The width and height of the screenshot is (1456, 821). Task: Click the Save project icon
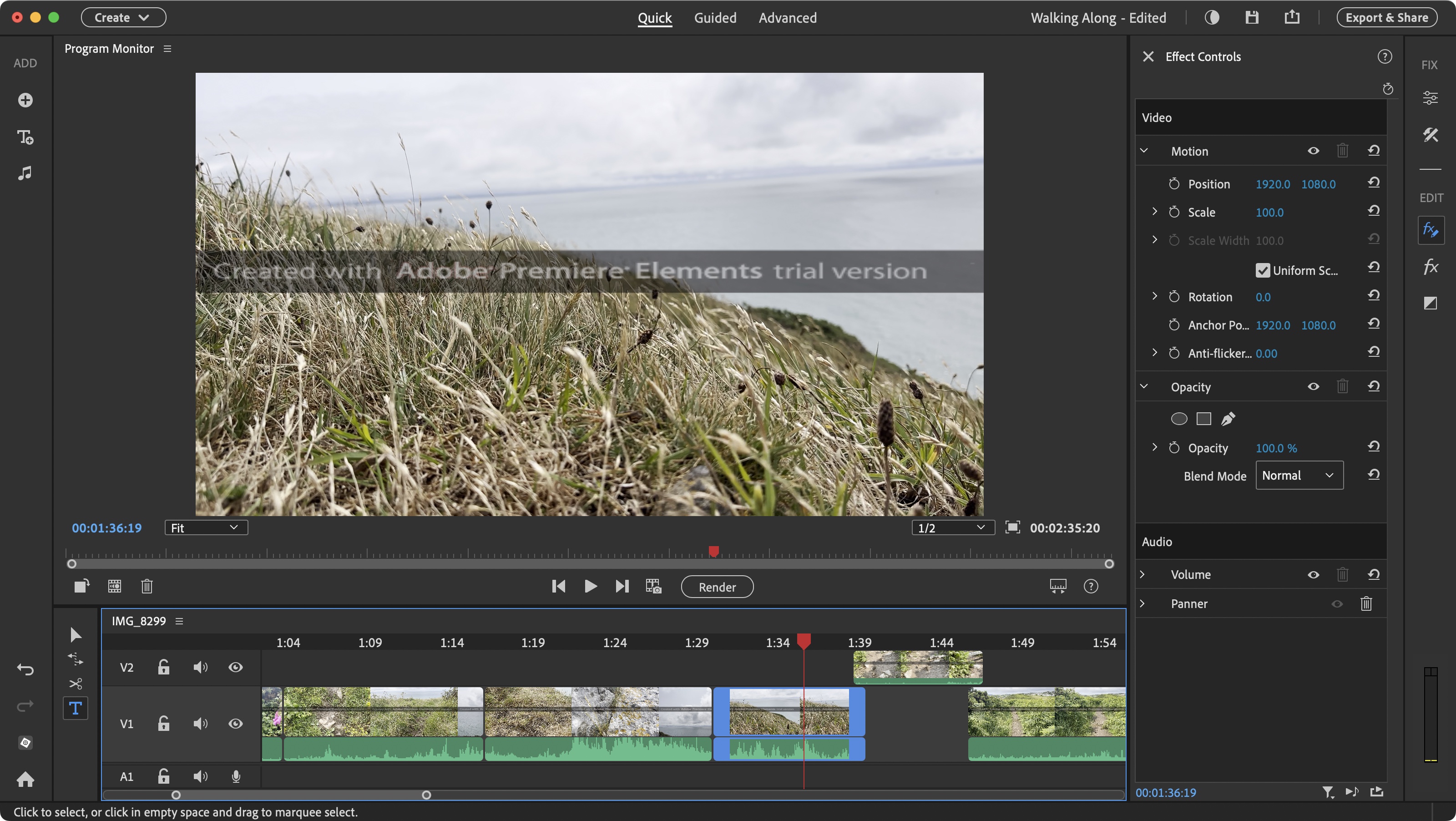pyautogui.click(x=1252, y=18)
